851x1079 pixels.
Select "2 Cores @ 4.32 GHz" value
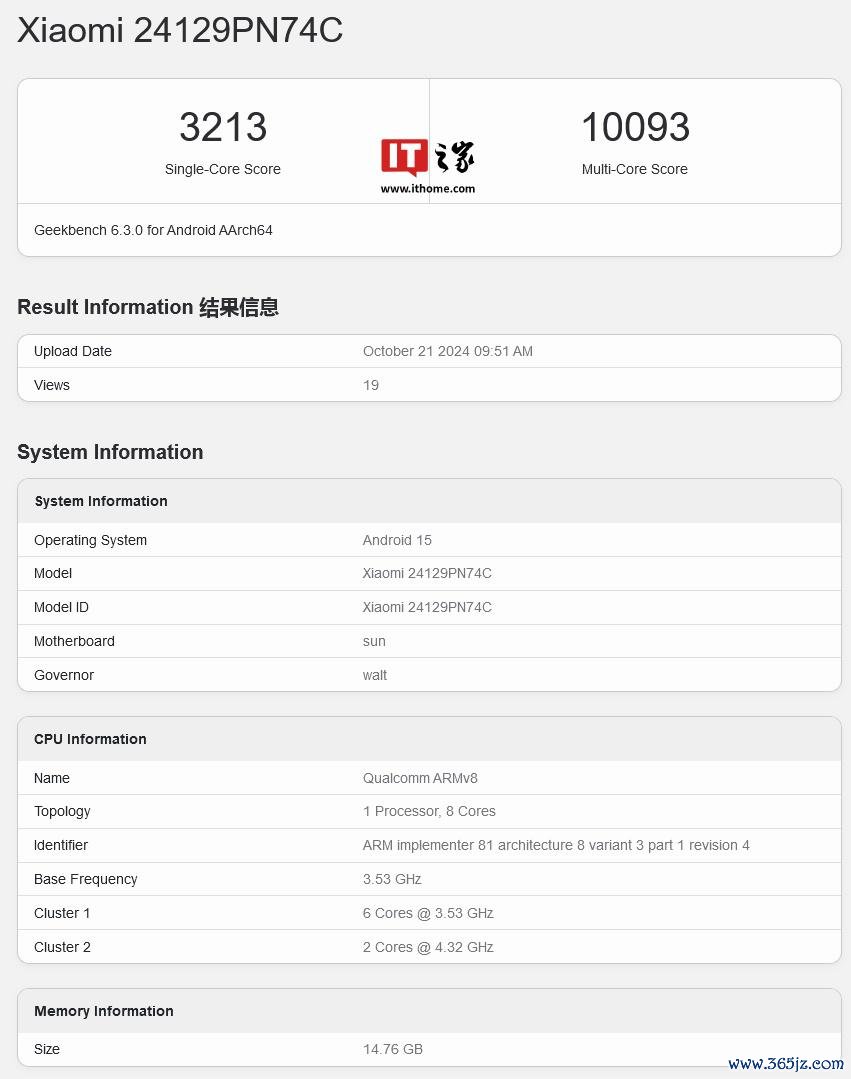(x=429, y=948)
